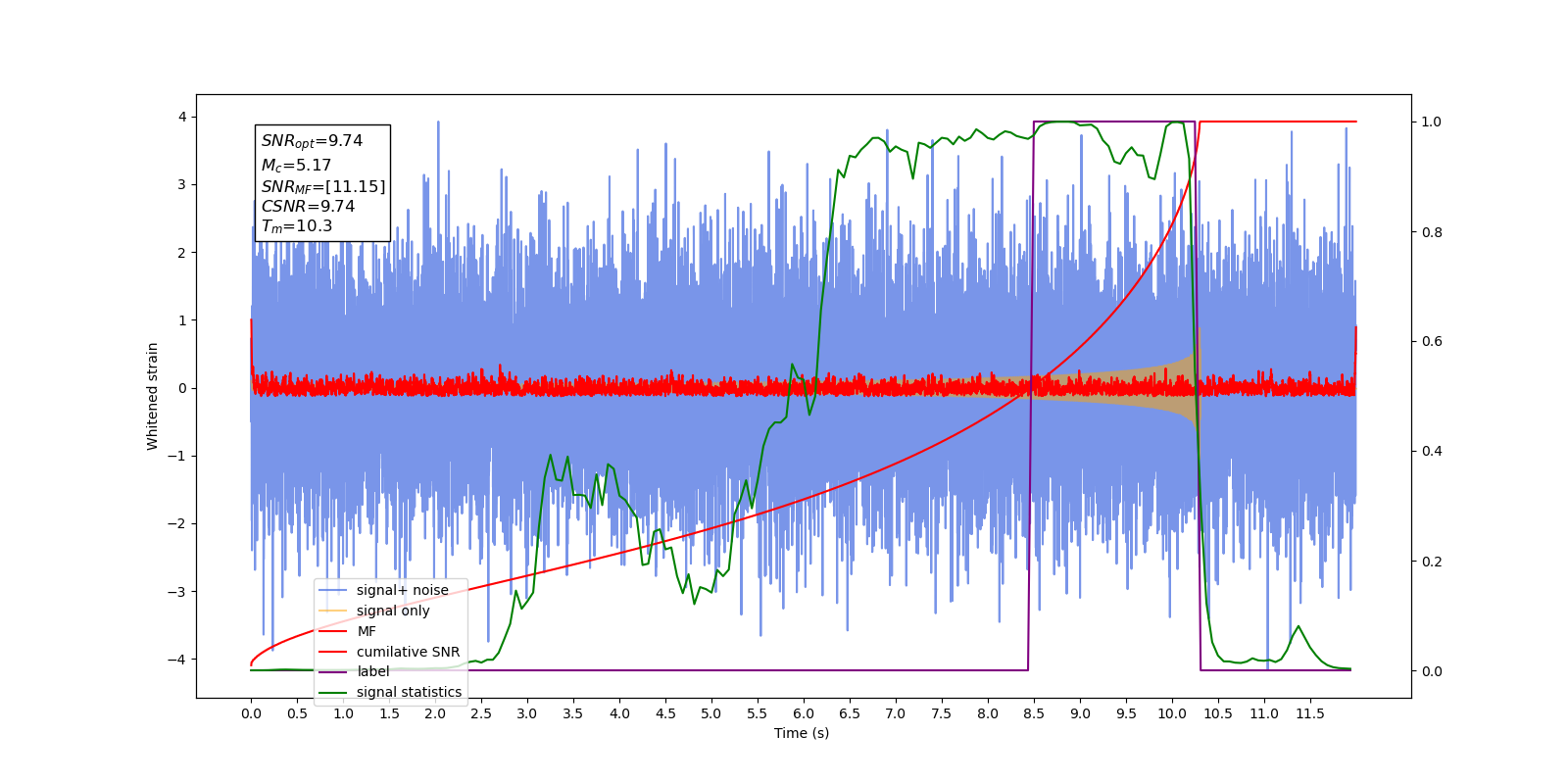The width and height of the screenshot is (1568, 784).
Task: Click the green line swatch in legend
Action: tap(333, 692)
